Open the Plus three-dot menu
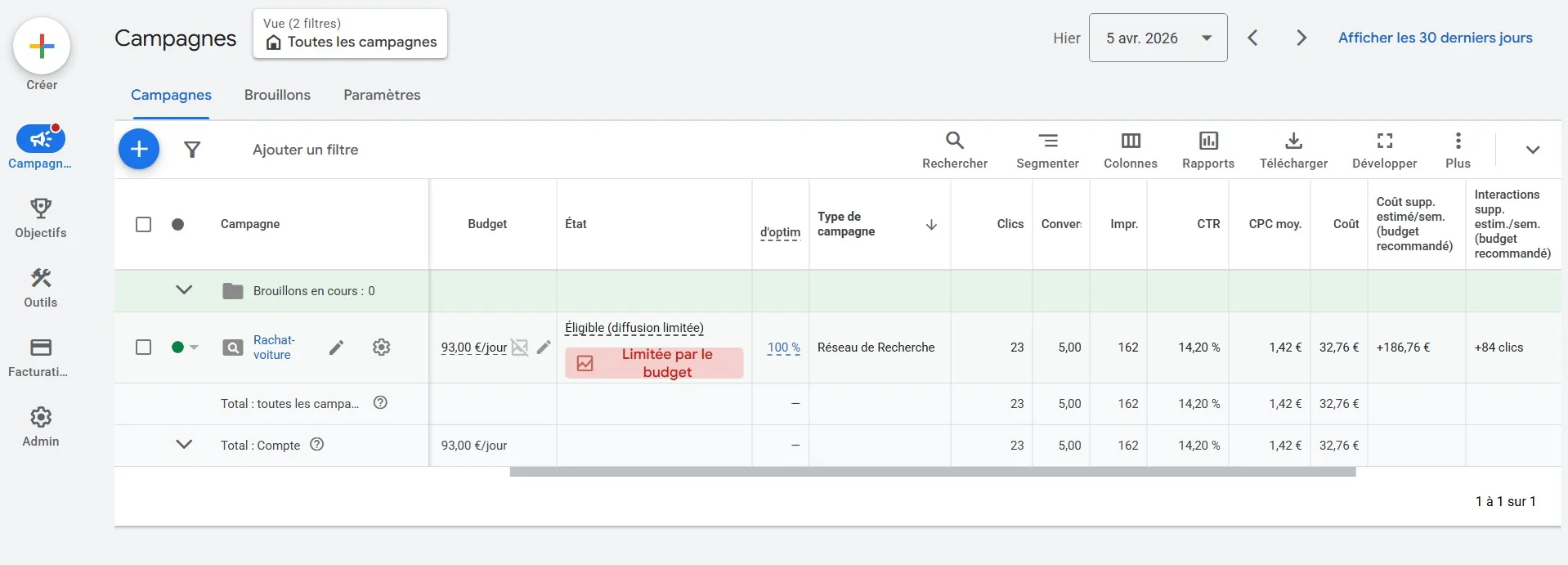The height and width of the screenshot is (565, 1568). (x=1458, y=150)
